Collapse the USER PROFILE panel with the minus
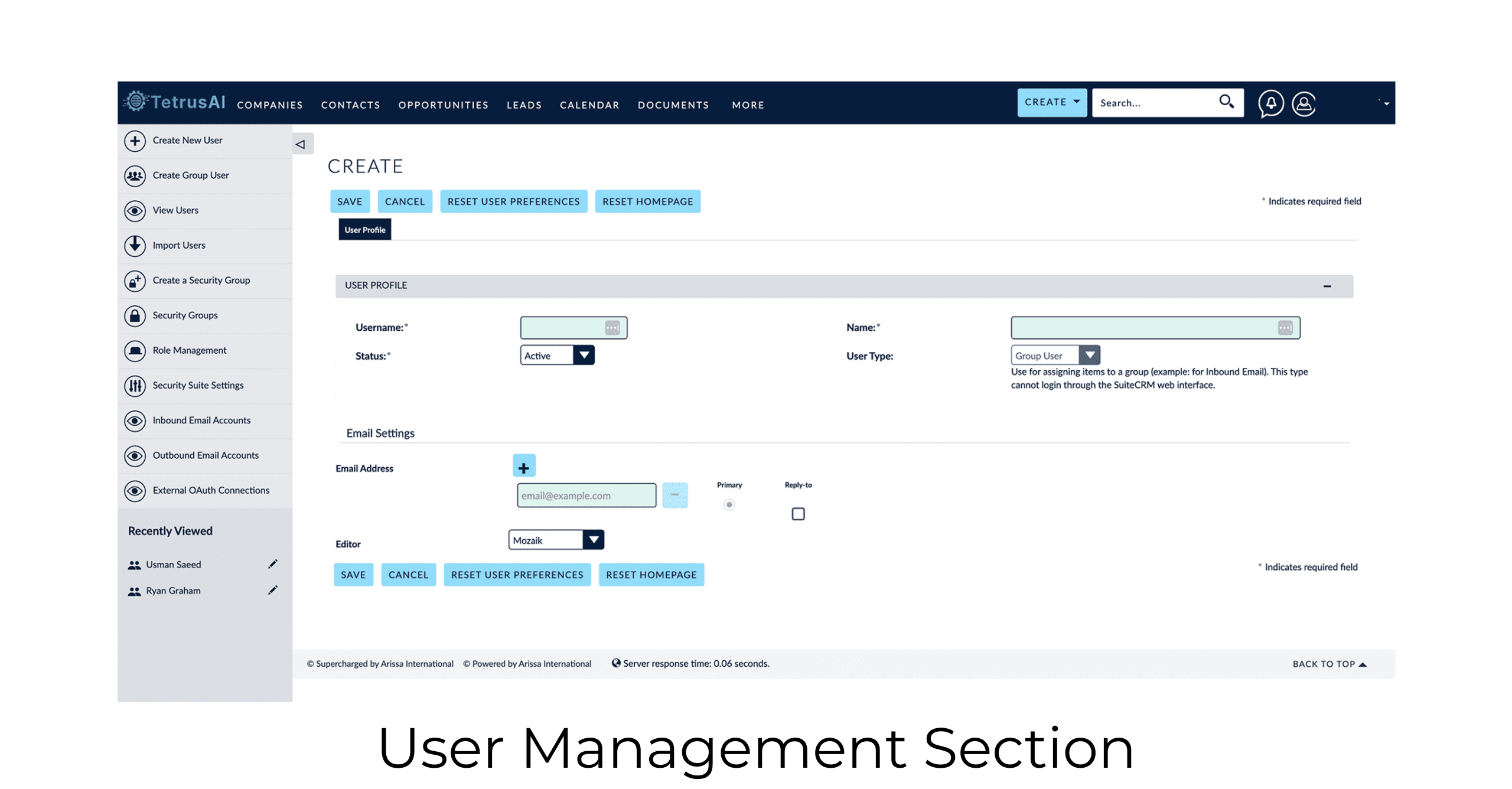This screenshot has width=1512, height=789. 1327,286
